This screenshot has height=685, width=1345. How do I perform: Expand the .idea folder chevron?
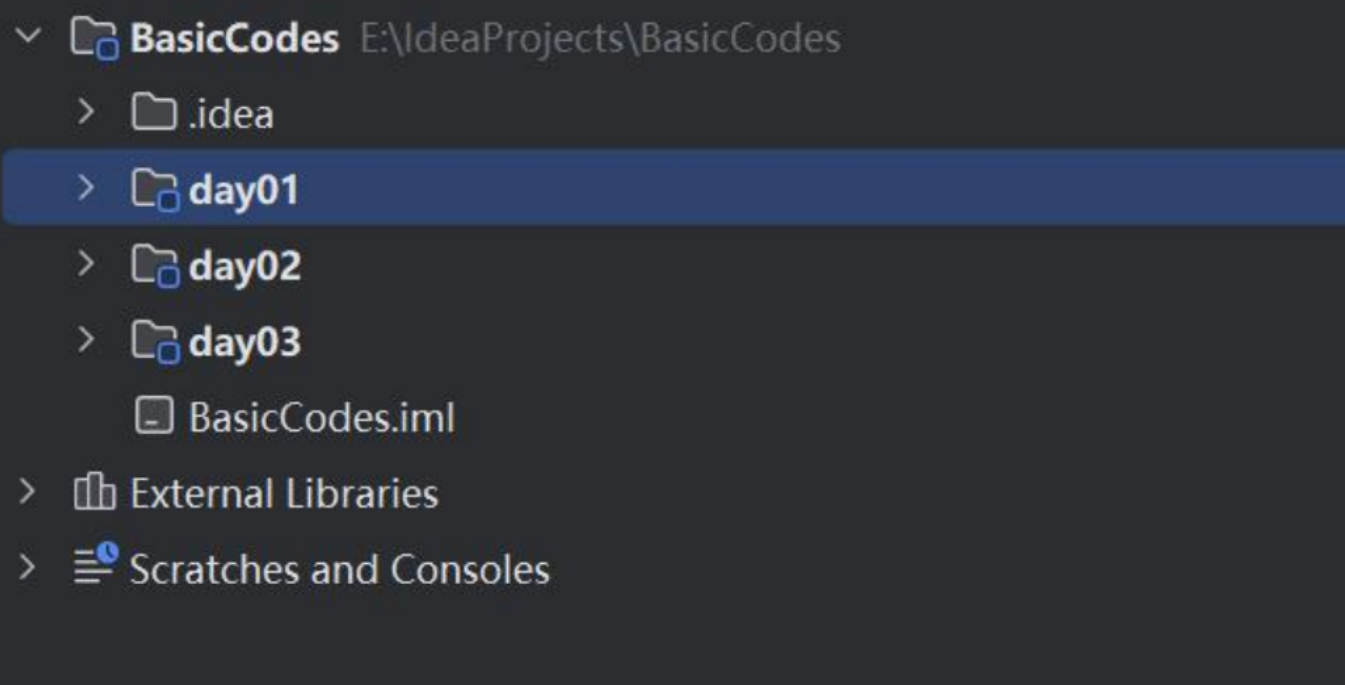86,112
